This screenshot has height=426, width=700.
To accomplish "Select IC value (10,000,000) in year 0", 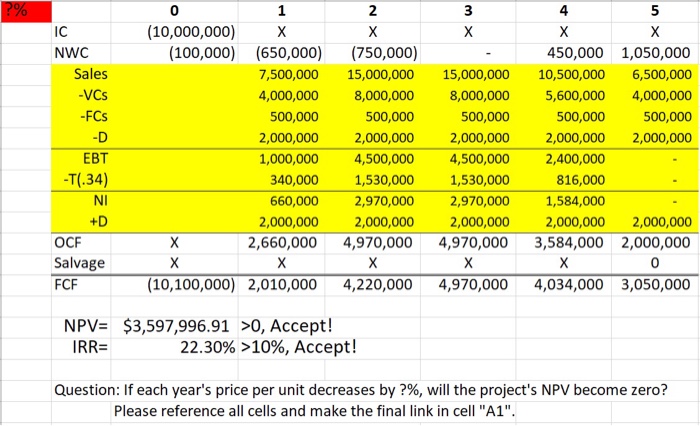I will (191, 32).
